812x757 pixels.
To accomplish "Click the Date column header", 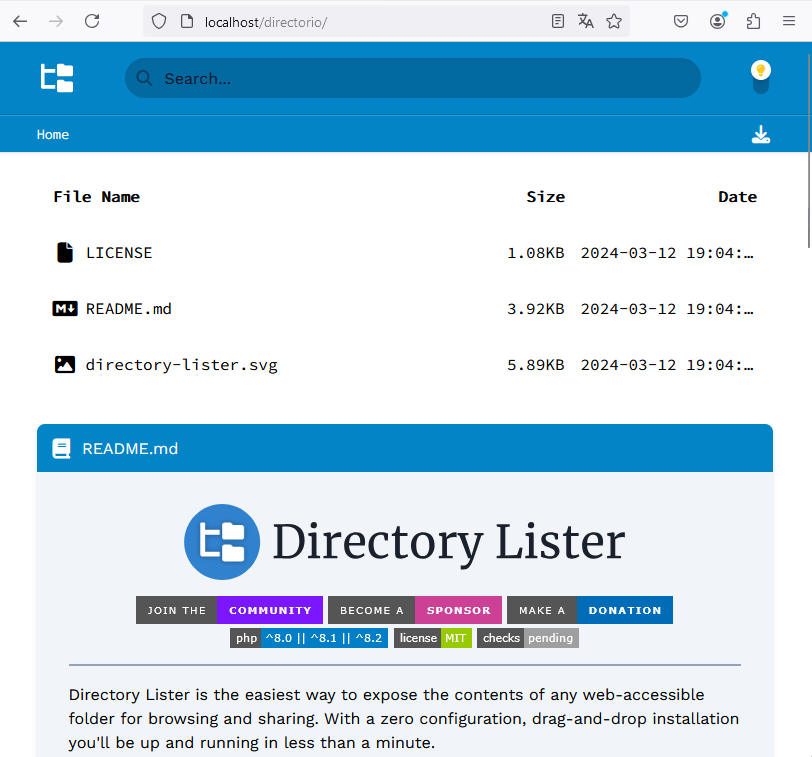I will (x=737, y=197).
